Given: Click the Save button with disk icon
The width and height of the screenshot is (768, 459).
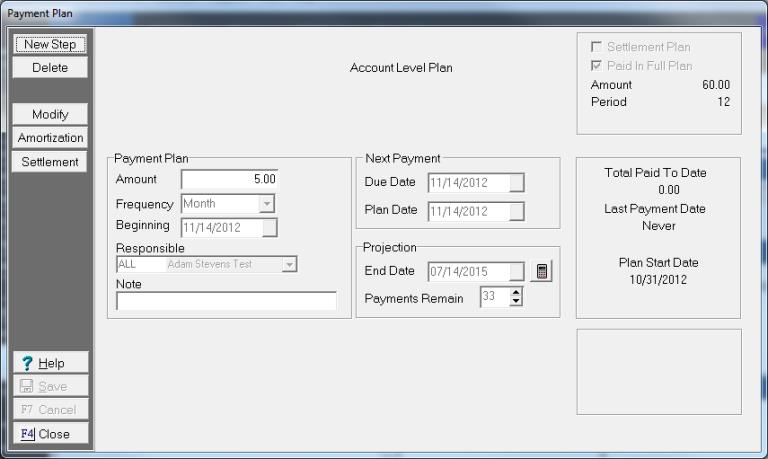Looking at the screenshot, I should [x=50, y=387].
